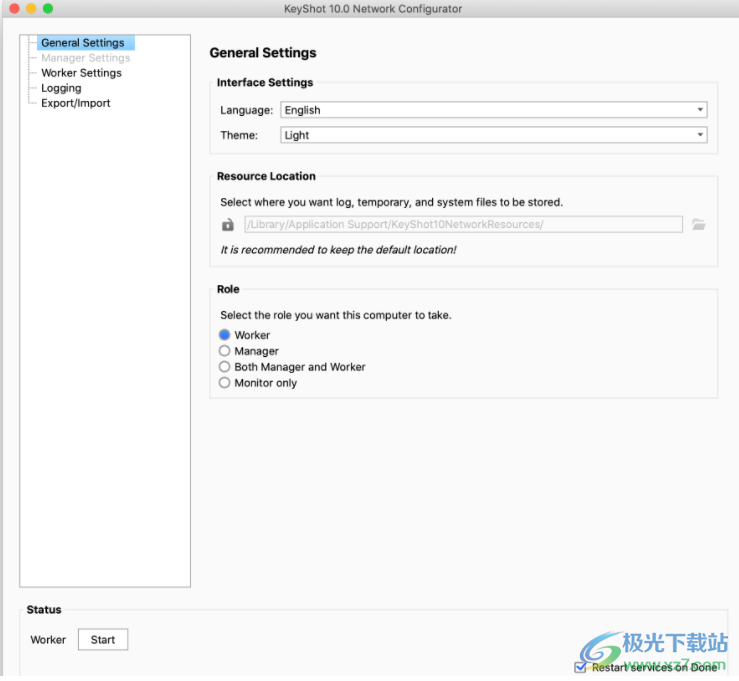Click the 'Resource Location' group title
Viewport: 739px width, 681px height.
coord(266,176)
